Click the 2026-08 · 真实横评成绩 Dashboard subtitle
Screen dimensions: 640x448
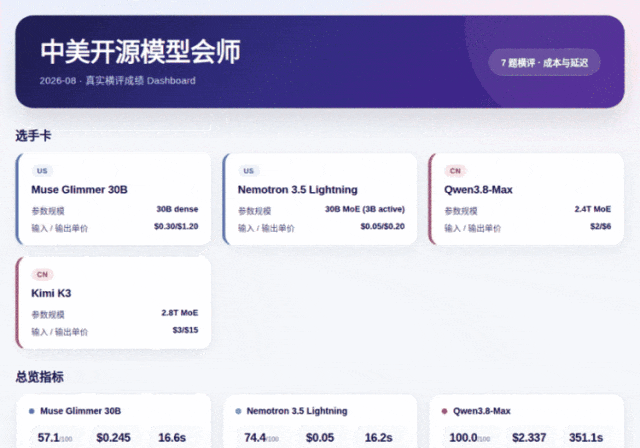tap(118, 80)
